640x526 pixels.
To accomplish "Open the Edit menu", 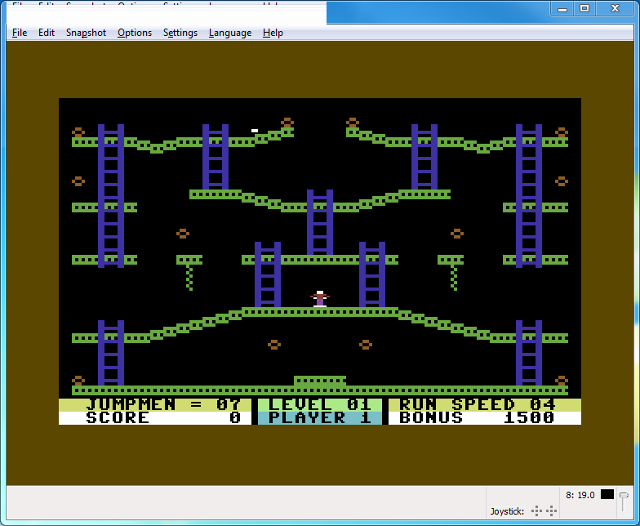I will (x=46, y=33).
